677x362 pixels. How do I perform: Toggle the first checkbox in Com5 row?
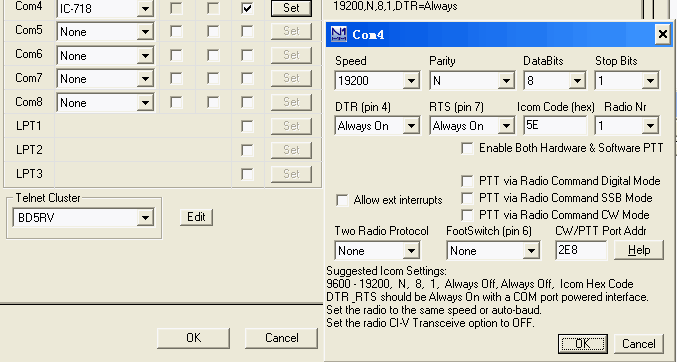click(x=176, y=32)
